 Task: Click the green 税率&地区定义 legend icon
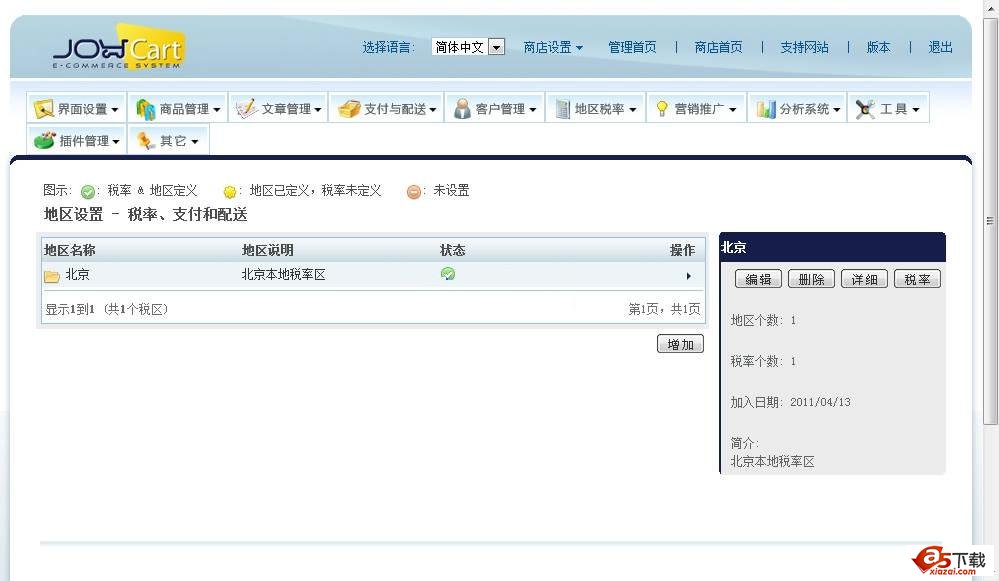coord(88,191)
